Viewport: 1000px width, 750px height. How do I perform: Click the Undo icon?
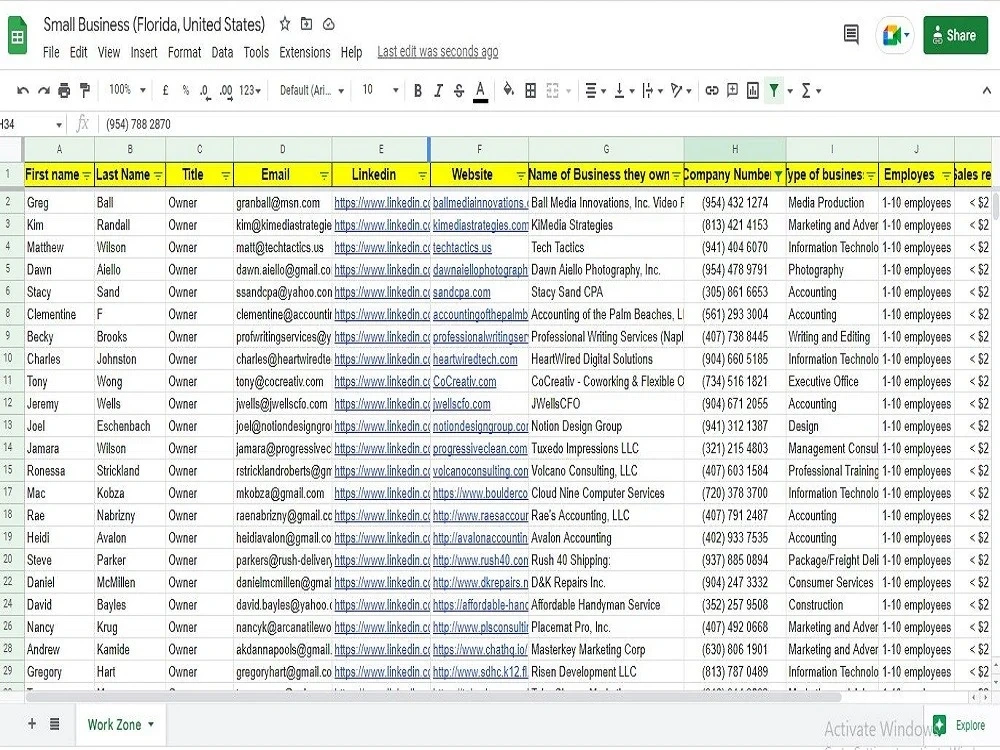click(23, 91)
